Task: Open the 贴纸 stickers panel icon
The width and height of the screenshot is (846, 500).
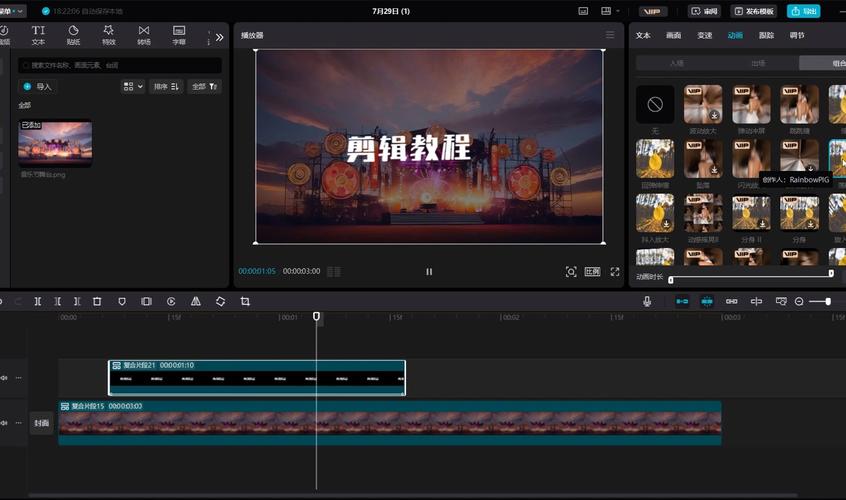Action: 73,35
